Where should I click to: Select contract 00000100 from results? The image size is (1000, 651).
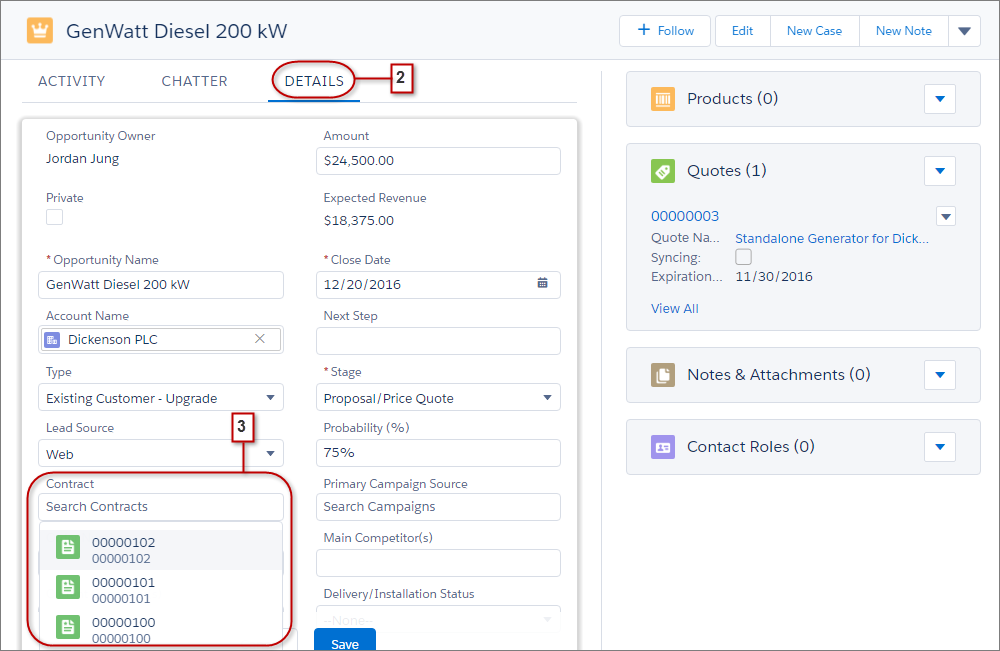point(161,629)
